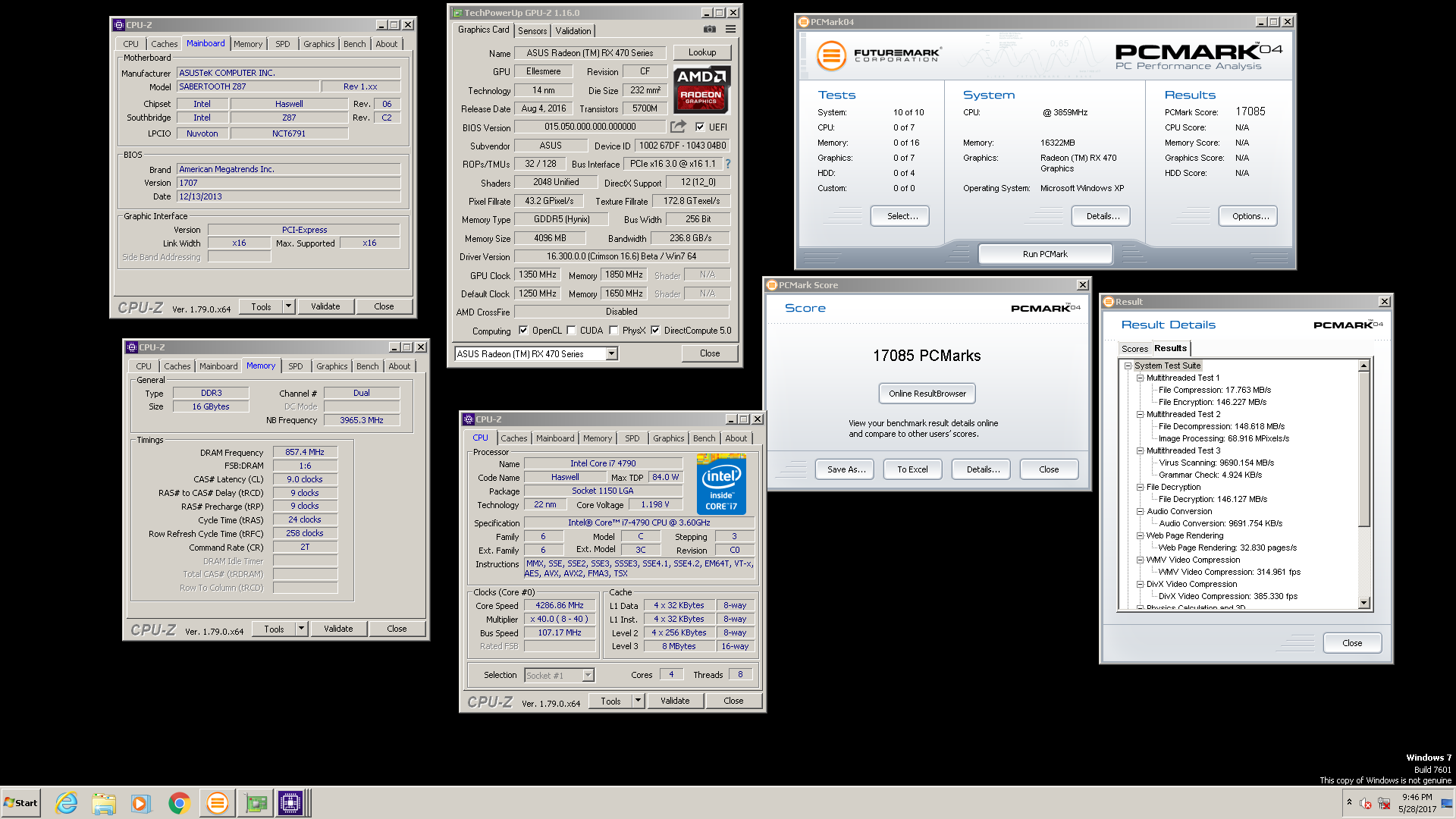Switch to PCMark04 taskbar icon
Image resolution: width=1456 pixels, height=819 pixels.
217,803
